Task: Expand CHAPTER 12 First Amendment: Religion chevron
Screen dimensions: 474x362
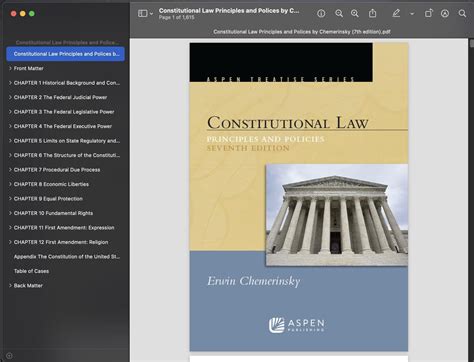Action: [x=10, y=242]
